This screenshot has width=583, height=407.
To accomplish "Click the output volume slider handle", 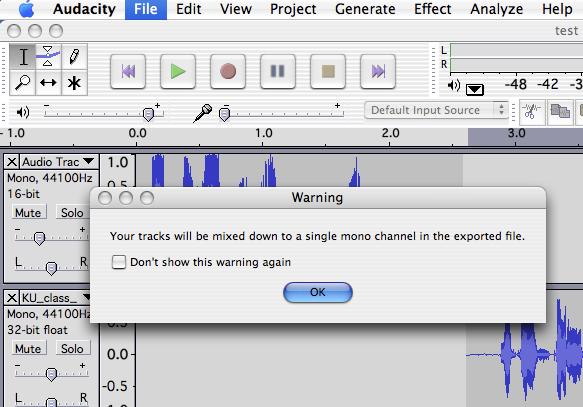I will tap(148, 114).
